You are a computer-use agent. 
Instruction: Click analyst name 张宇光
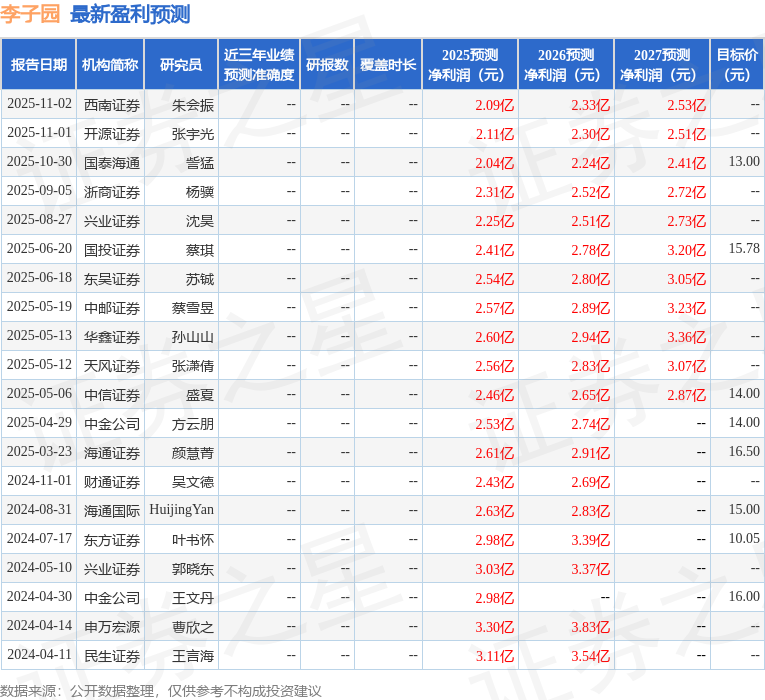pos(193,134)
